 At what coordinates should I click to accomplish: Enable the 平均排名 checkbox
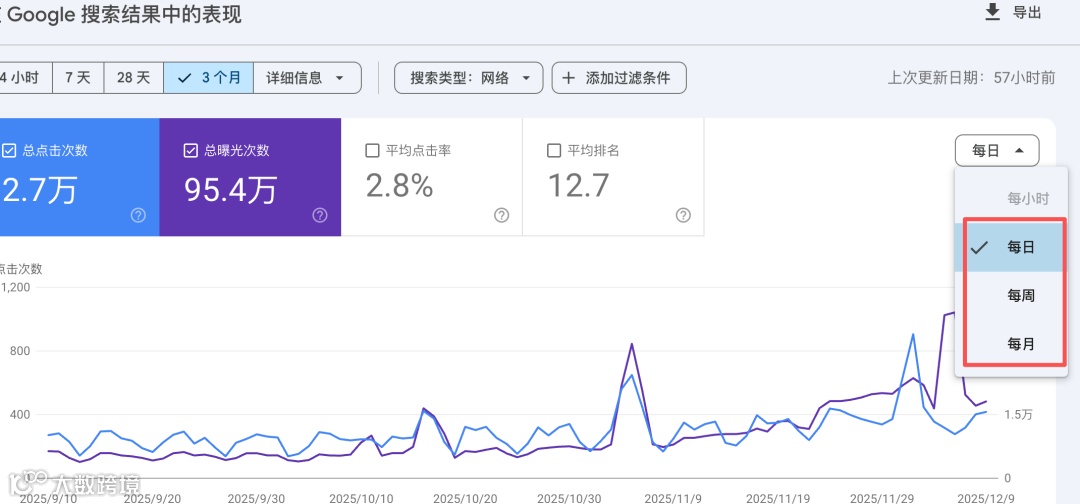(554, 151)
